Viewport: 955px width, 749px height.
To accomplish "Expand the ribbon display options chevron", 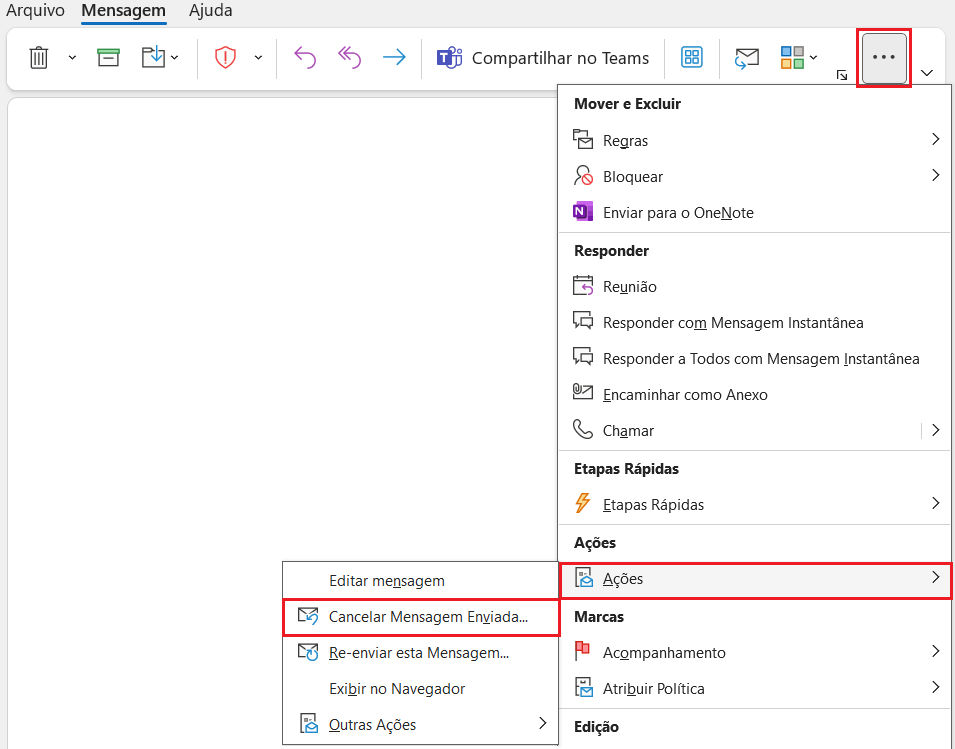I will 927,73.
